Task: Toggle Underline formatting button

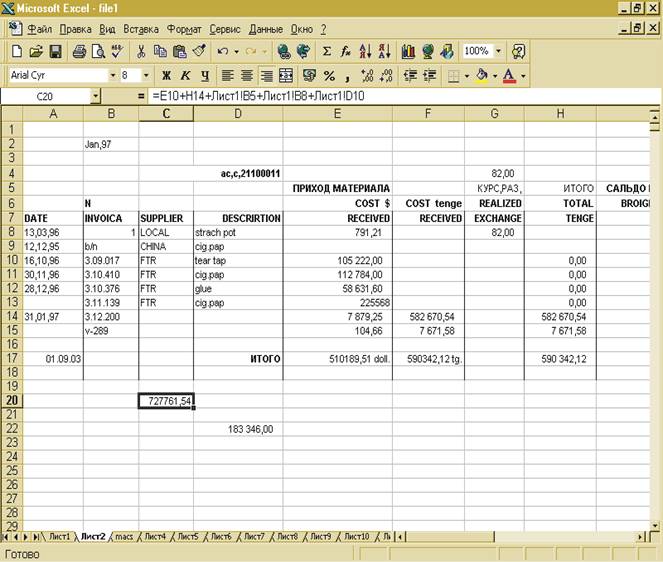Action: (204, 75)
